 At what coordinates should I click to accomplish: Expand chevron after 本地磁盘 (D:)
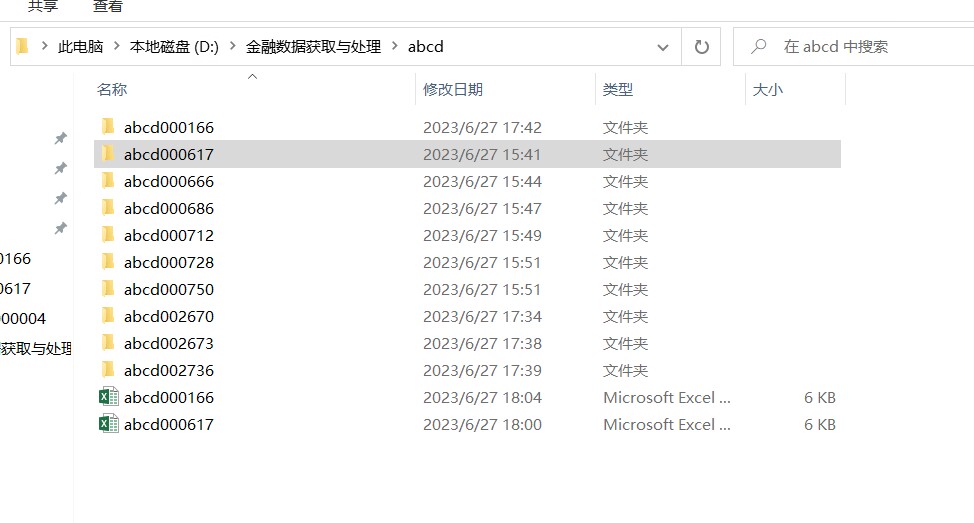[x=232, y=46]
